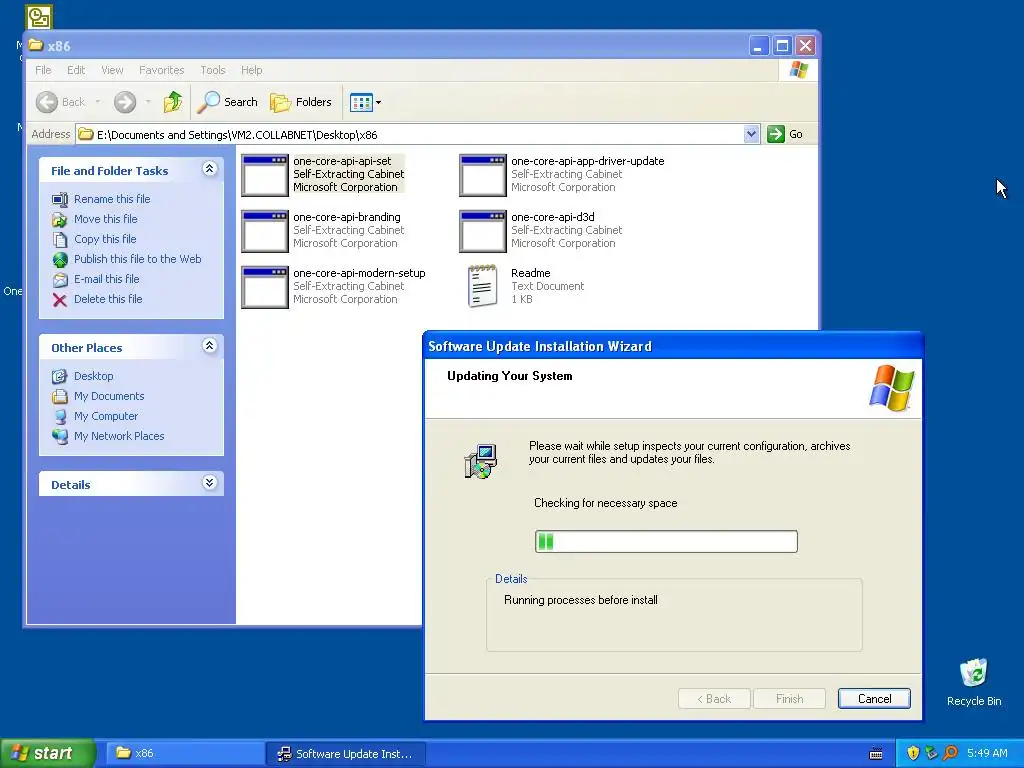
Task: Collapse the Other Places panel
Action: pos(209,346)
